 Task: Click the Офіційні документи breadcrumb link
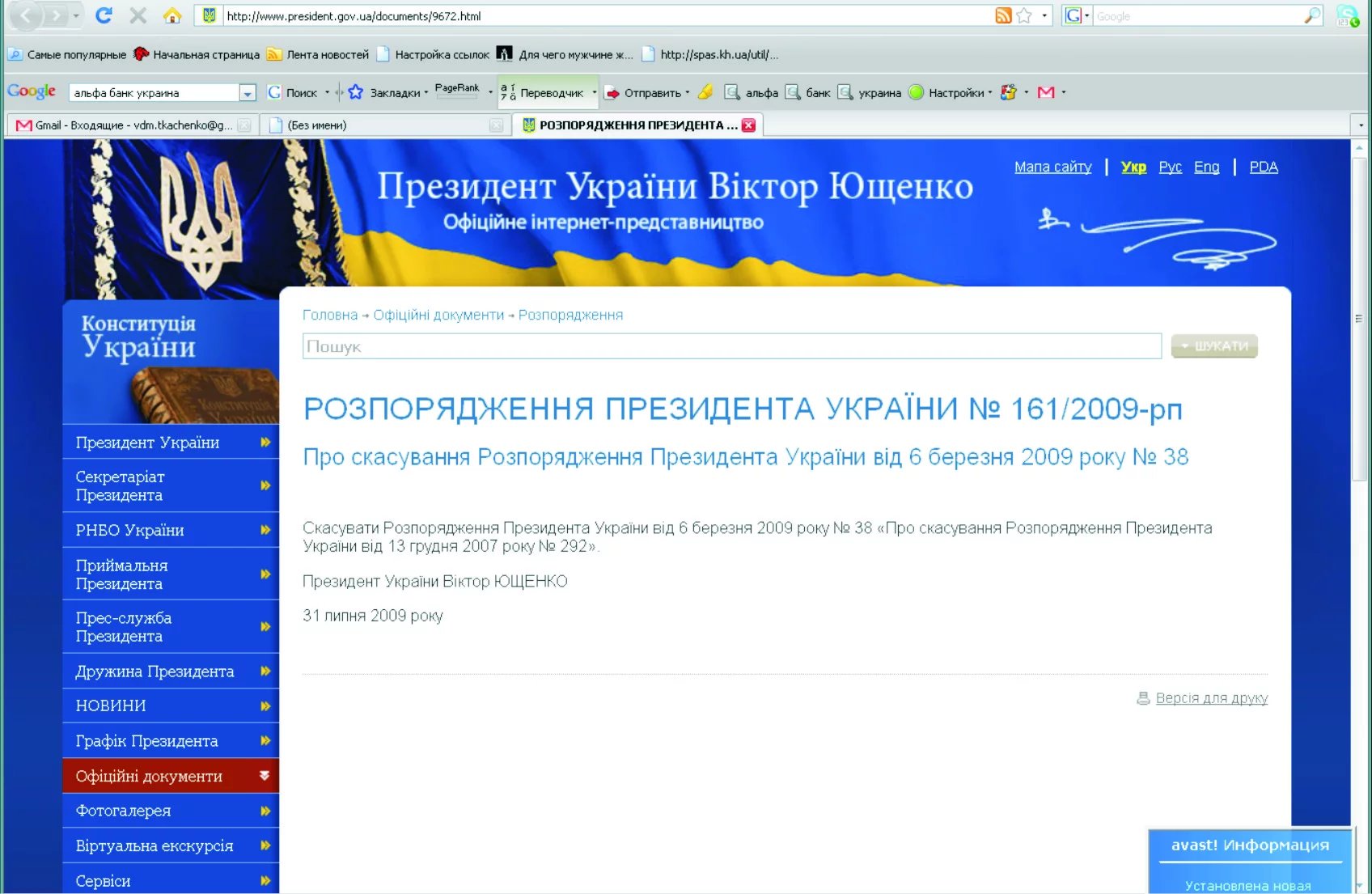coord(438,315)
